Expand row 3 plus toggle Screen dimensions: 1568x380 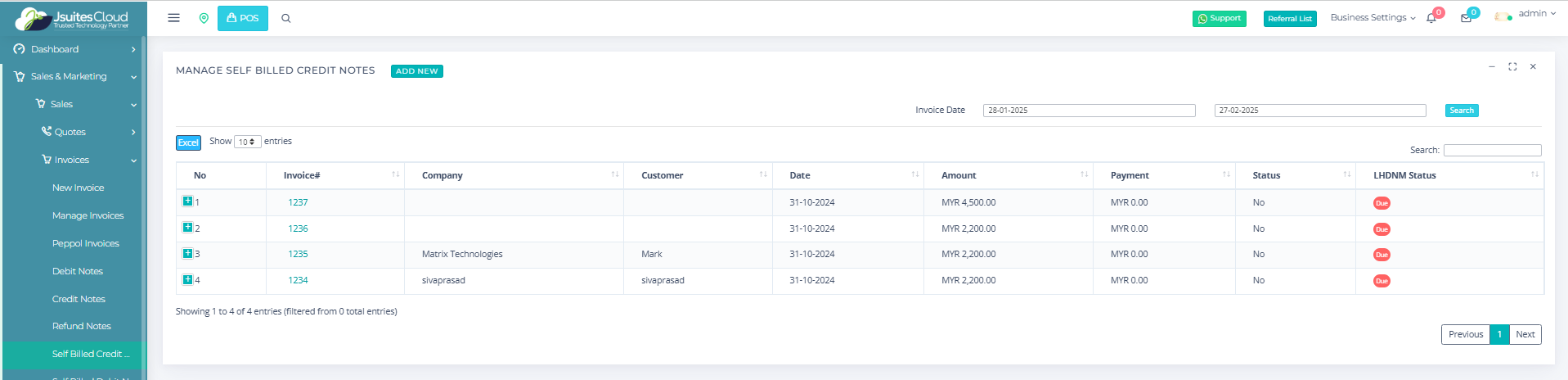[187, 254]
